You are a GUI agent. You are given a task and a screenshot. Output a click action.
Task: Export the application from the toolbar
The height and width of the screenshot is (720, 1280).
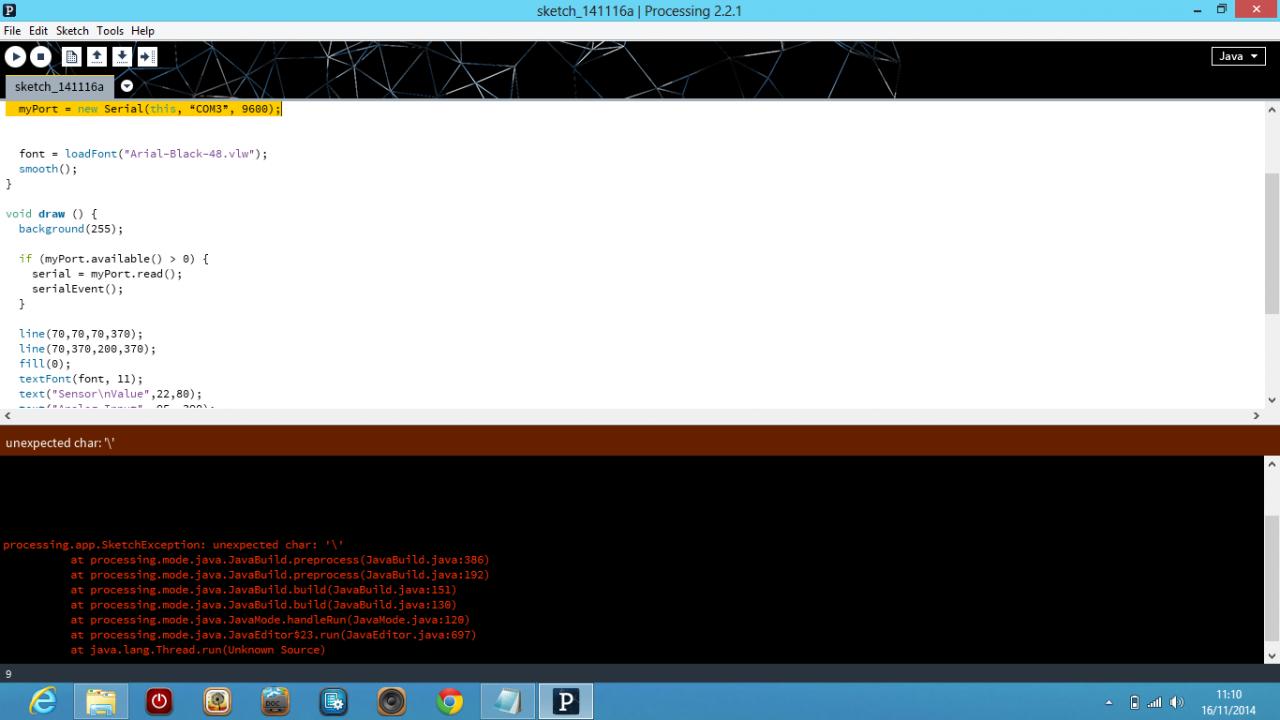147,57
